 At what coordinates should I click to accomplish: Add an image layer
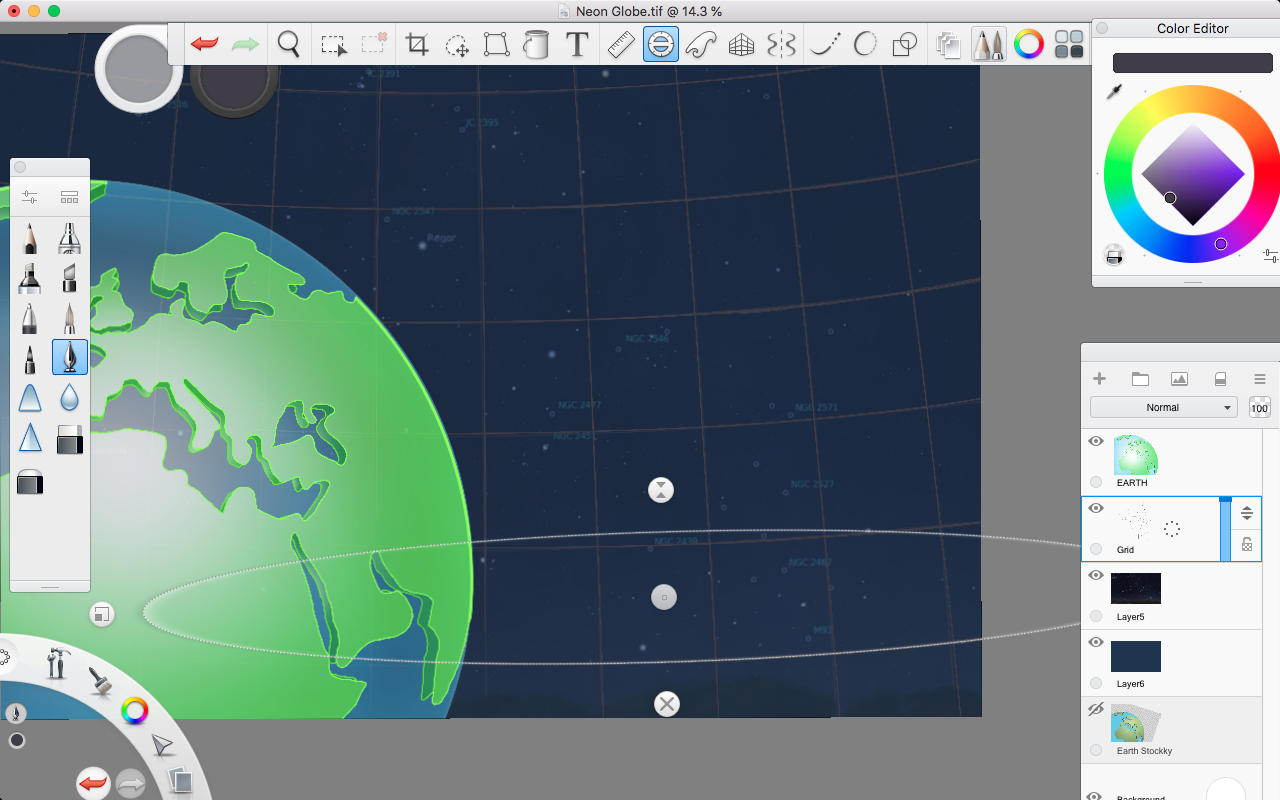click(x=1179, y=379)
